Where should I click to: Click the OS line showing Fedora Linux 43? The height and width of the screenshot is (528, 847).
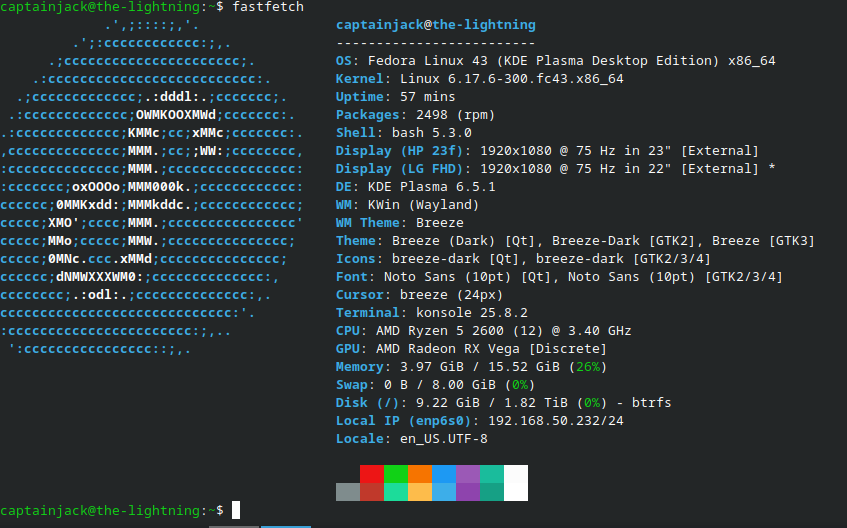click(555, 61)
